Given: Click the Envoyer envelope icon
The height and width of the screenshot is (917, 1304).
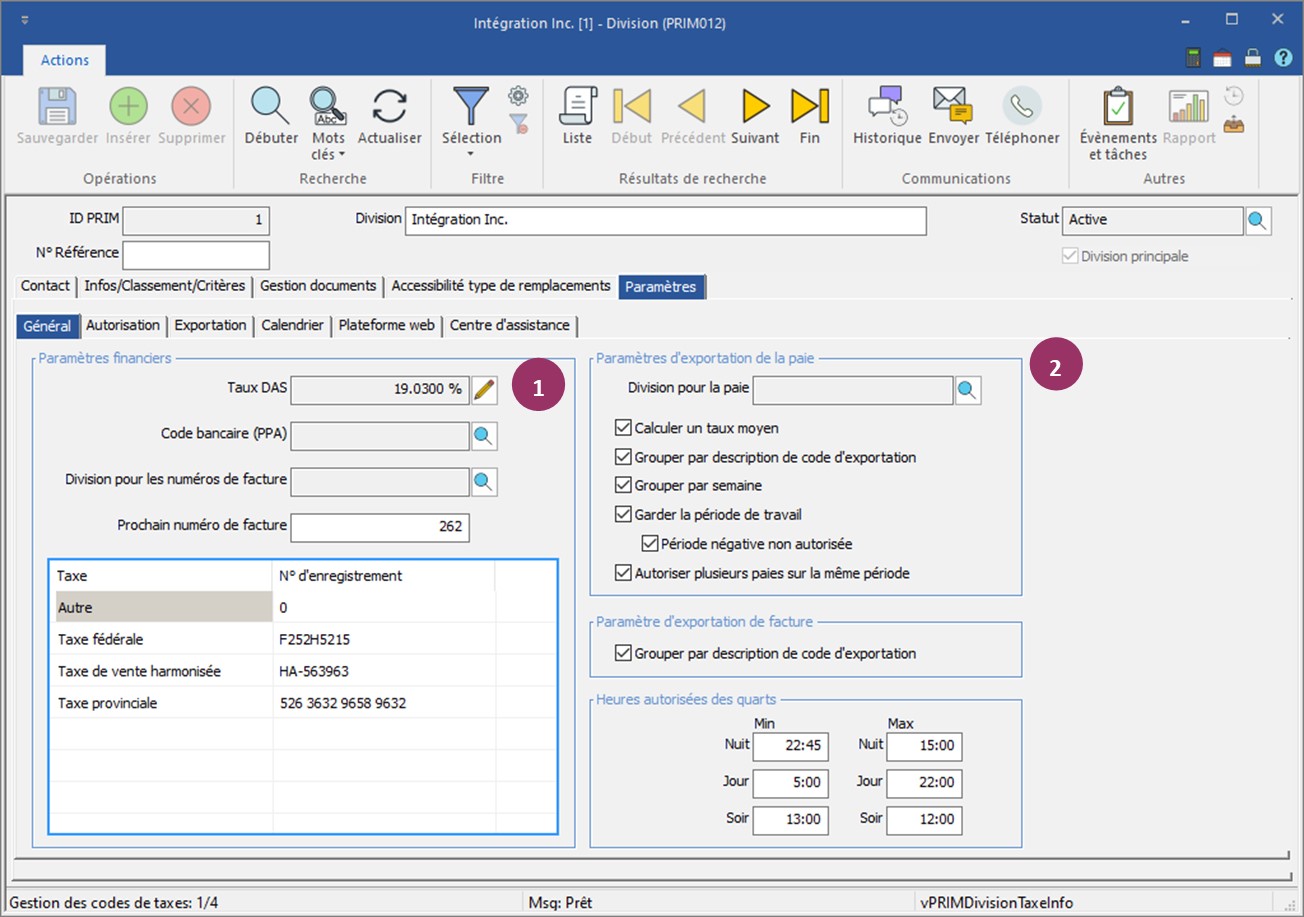Looking at the screenshot, I should (953, 106).
